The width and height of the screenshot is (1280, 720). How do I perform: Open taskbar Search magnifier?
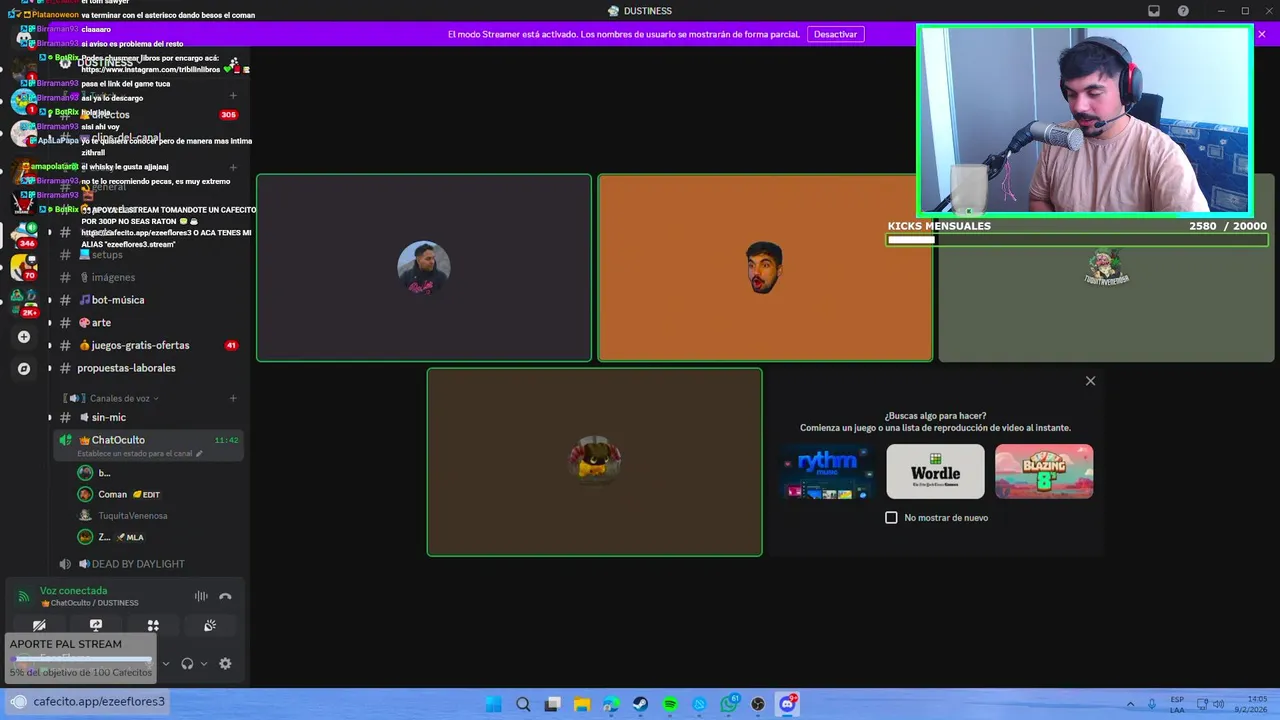(x=523, y=704)
